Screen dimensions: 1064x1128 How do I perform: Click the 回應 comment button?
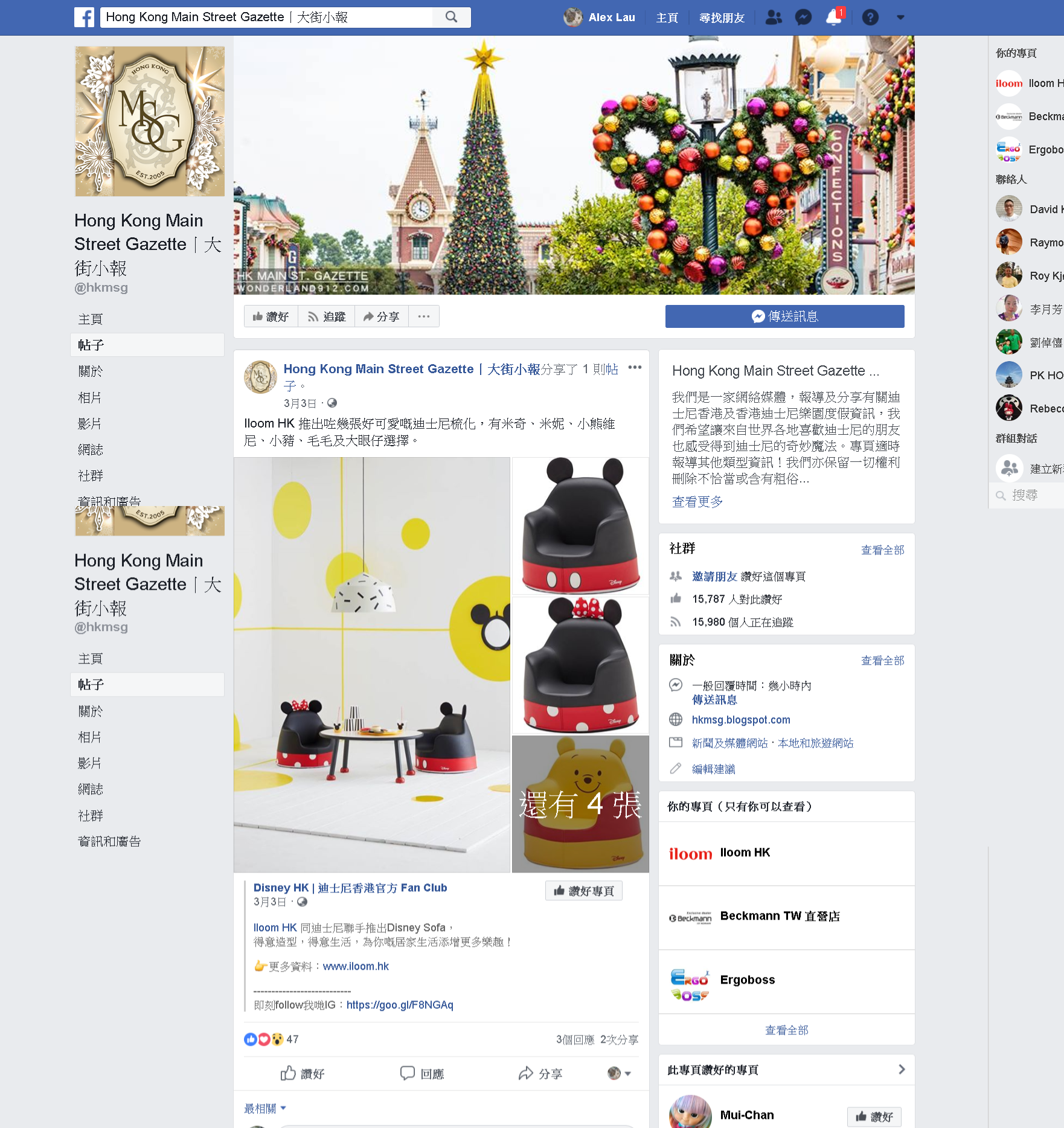click(x=422, y=1074)
